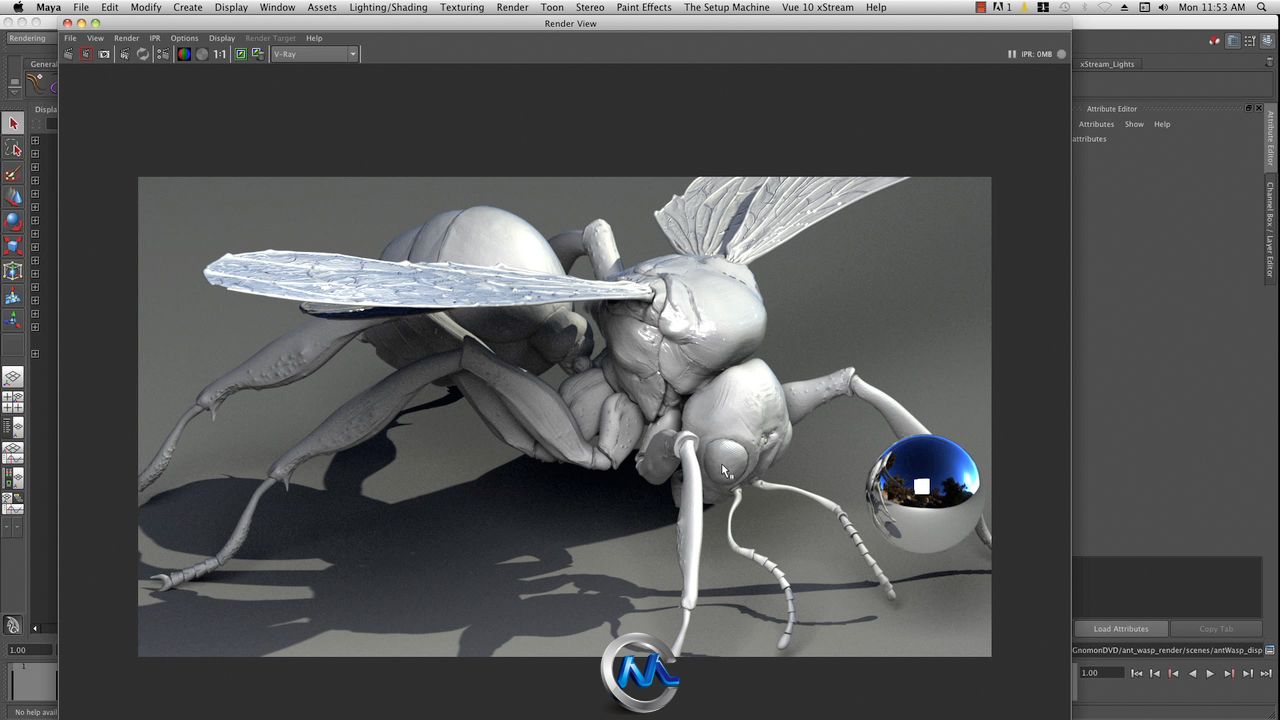Select the Rotate tool blue sphere icon

click(x=13, y=221)
